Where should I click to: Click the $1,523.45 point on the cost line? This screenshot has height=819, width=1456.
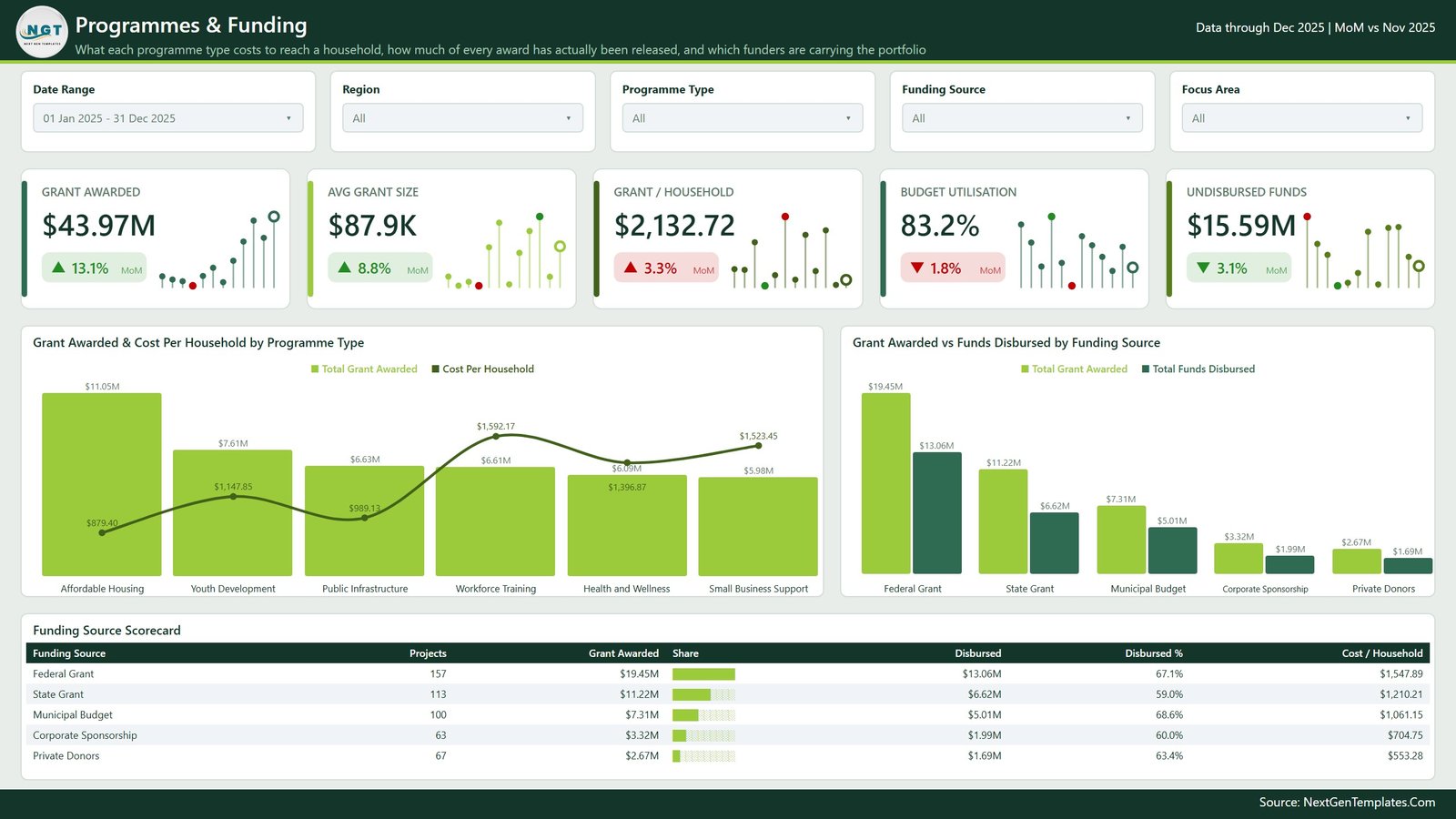[x=758, y=446]
